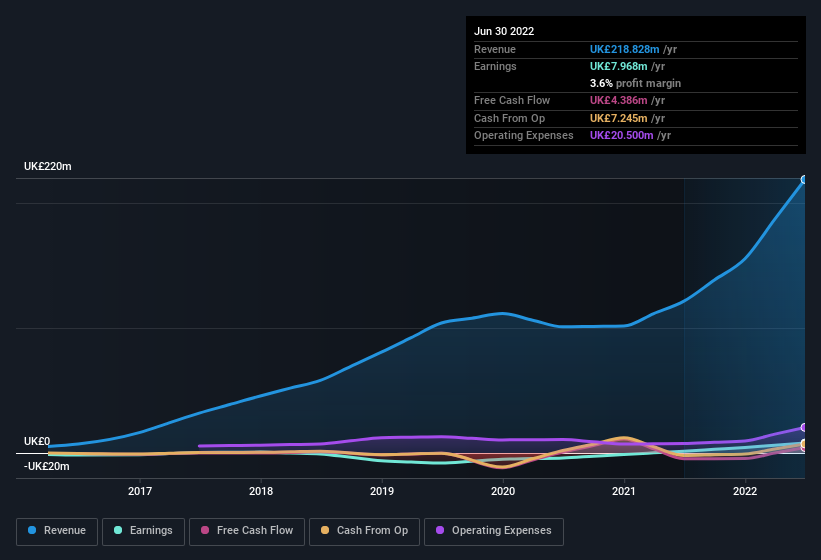This screenshot has height=560, width=821.
Task: Click the -UK£20m y-axis label
Action: tap(47, 466)
